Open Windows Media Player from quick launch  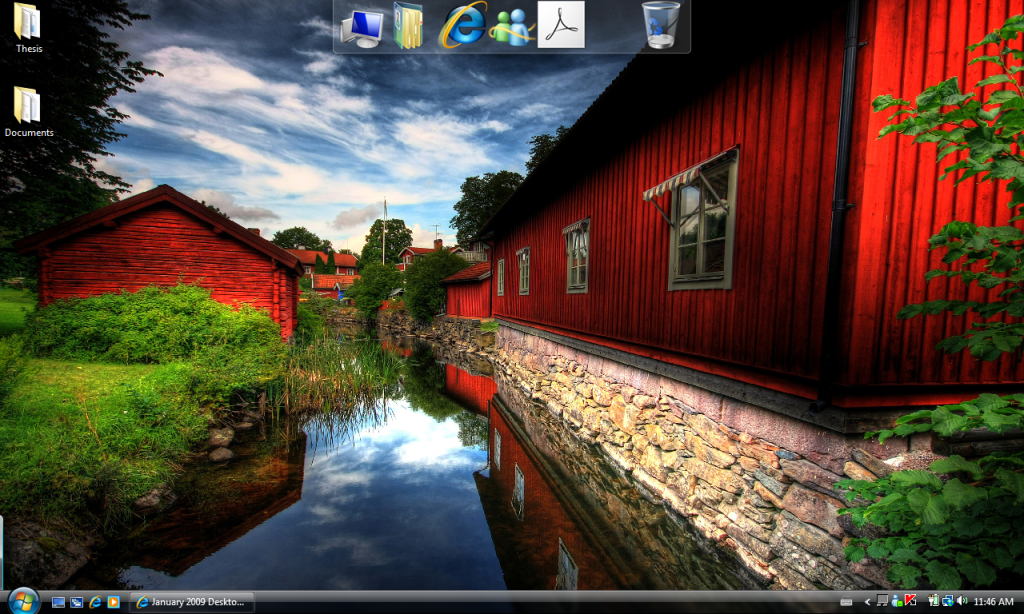[x=113, y=602]
